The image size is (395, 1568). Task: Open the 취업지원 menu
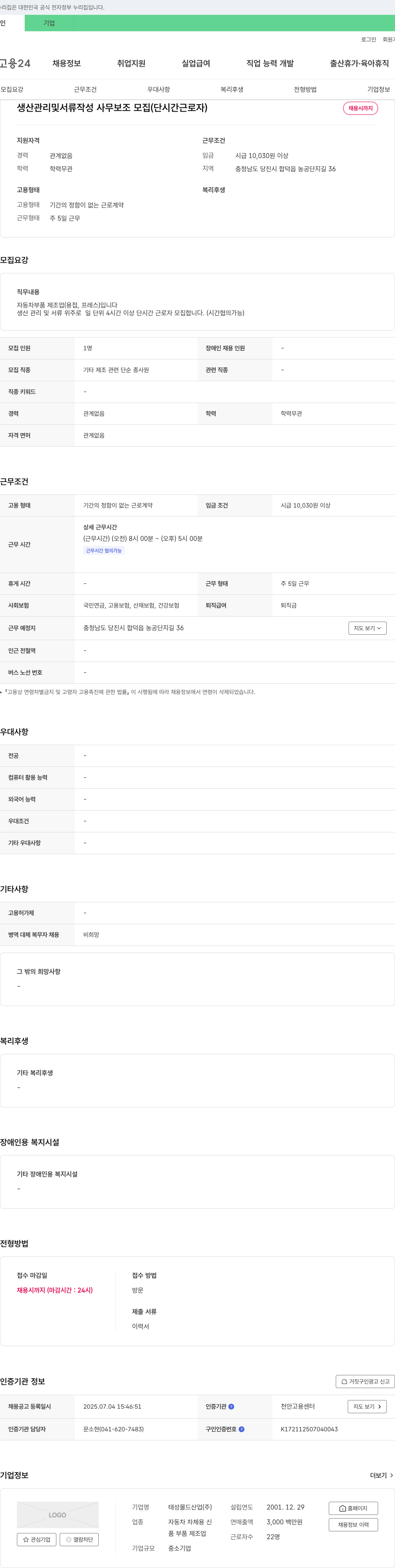tap(132, 63)
